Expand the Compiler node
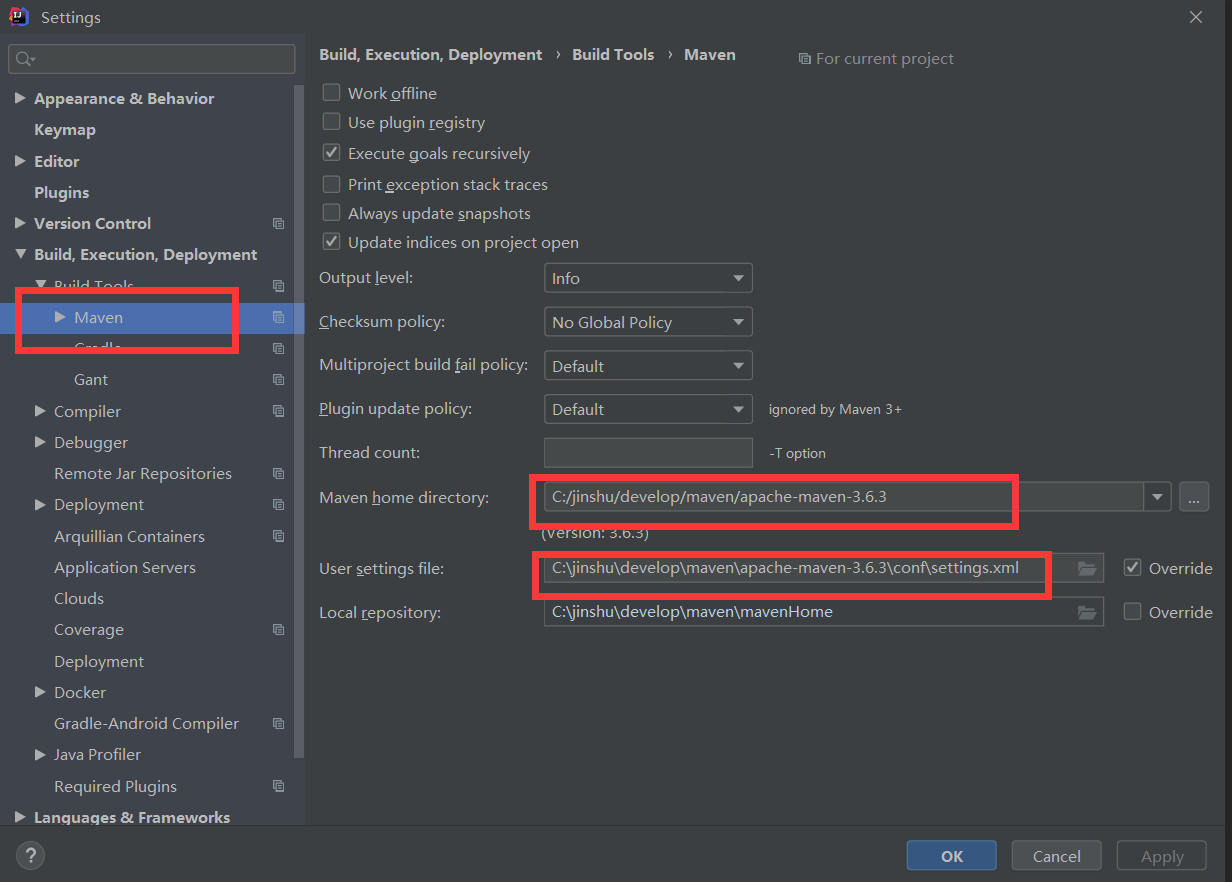Viewport: 1232px width, 882px height. pos(40,411)
